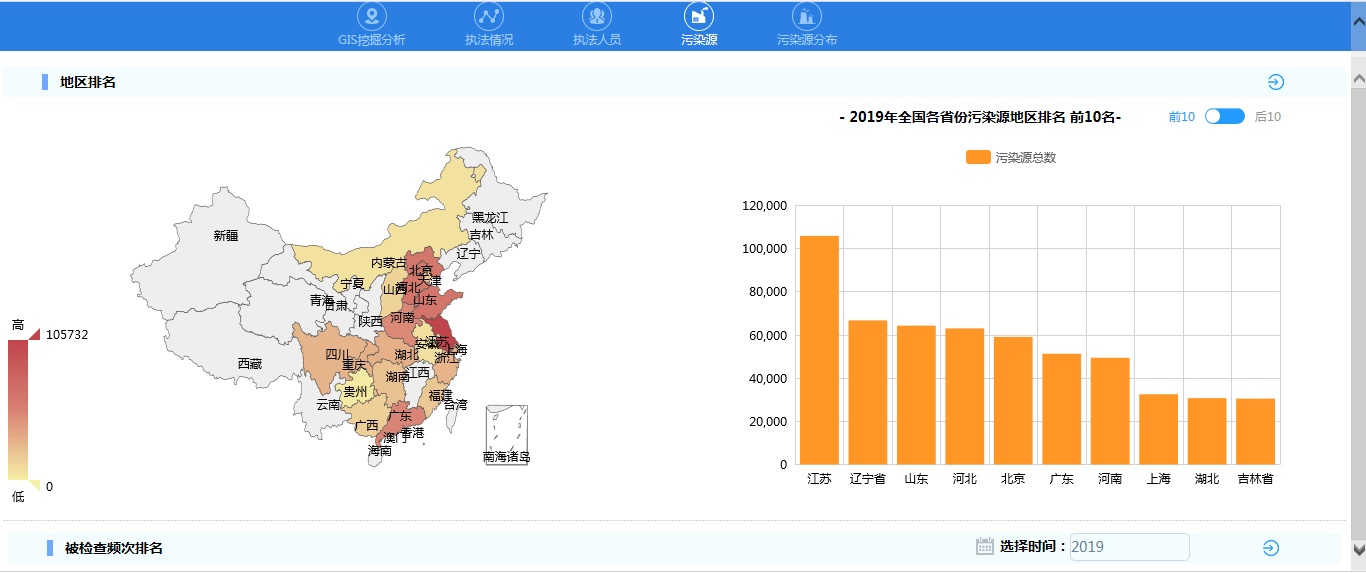Click the 污染源 factory icon
Image resolution: width=1366 pixels, height=573 pixels.
[699, 16]
